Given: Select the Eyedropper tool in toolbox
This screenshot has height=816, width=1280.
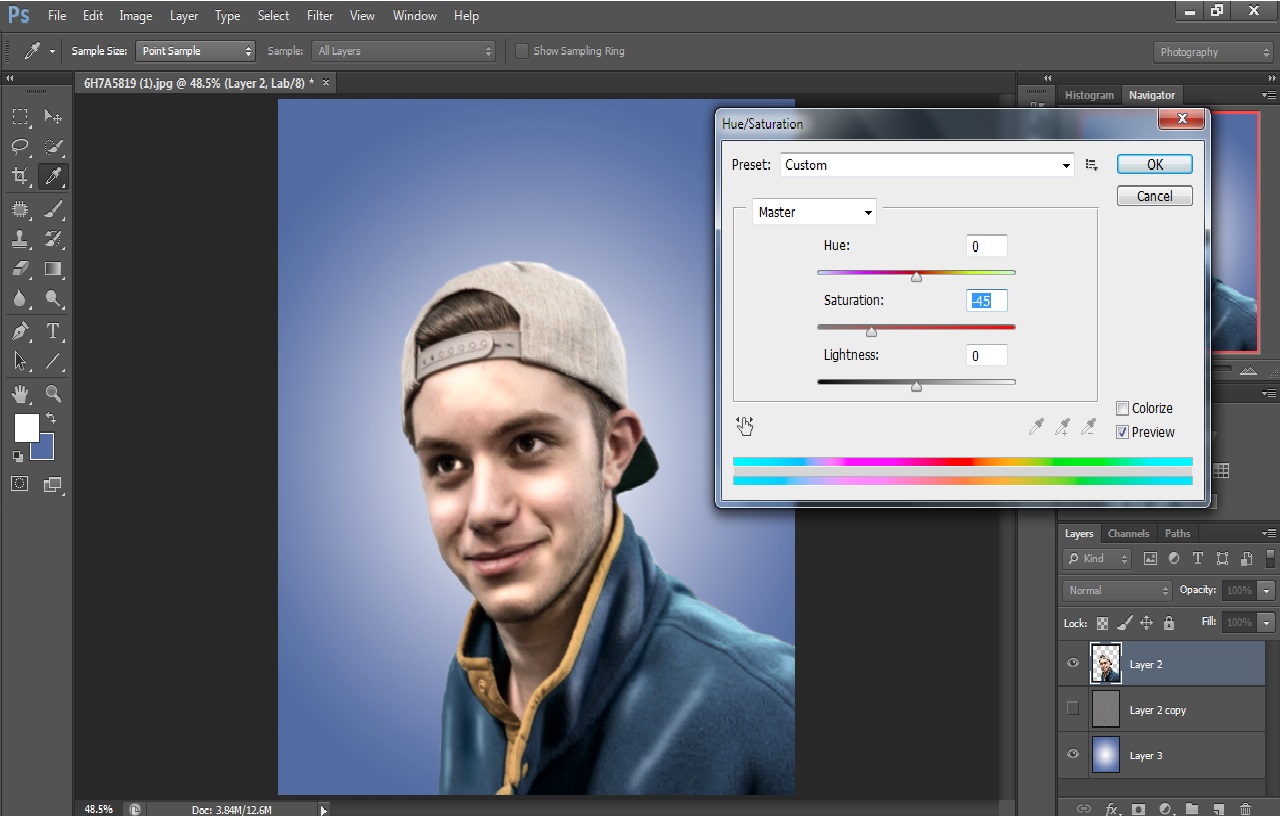Looking at the screenshot, I should tap(53, 177).
